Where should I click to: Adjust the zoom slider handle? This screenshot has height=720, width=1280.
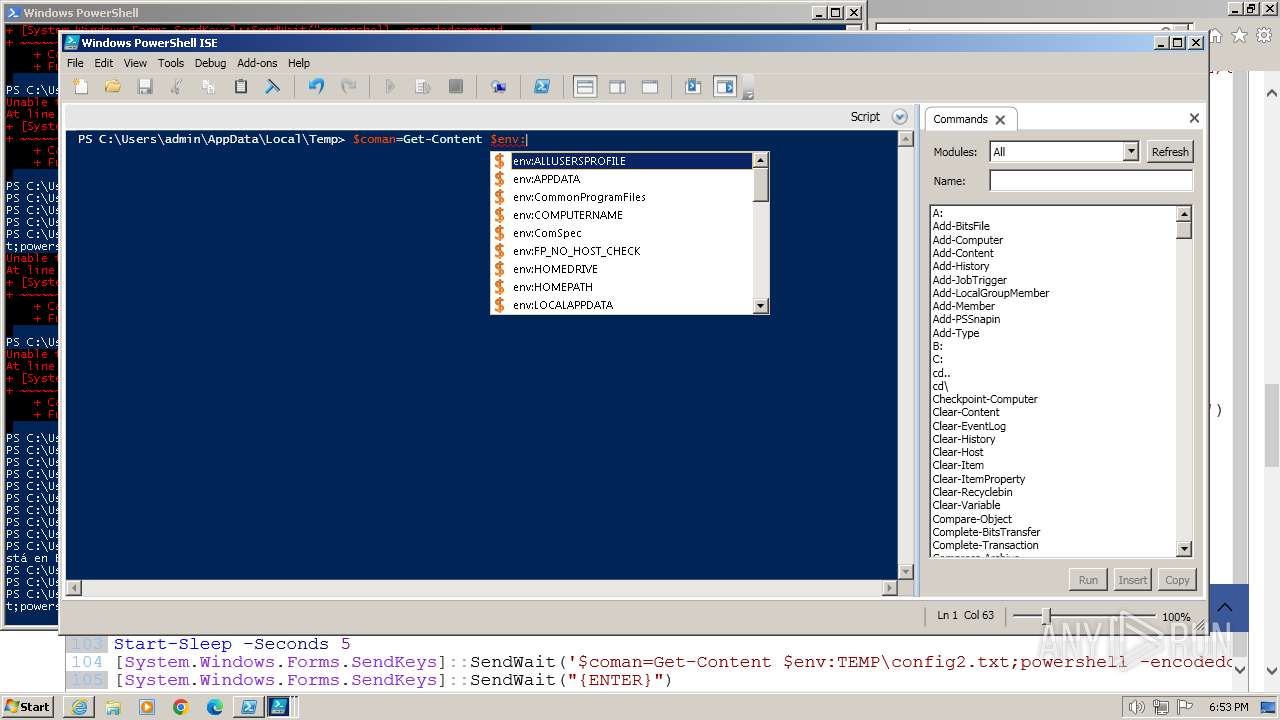pos(1047,616)
